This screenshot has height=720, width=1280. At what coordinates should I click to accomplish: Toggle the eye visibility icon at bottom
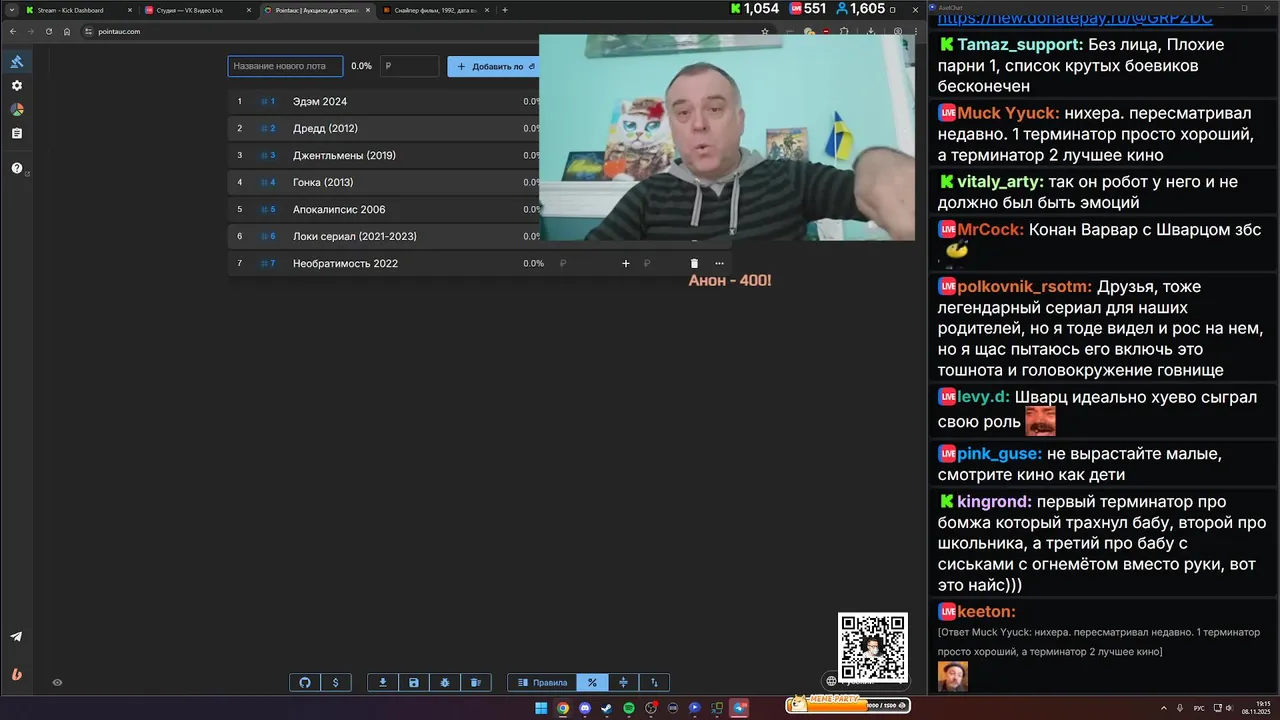57,683
